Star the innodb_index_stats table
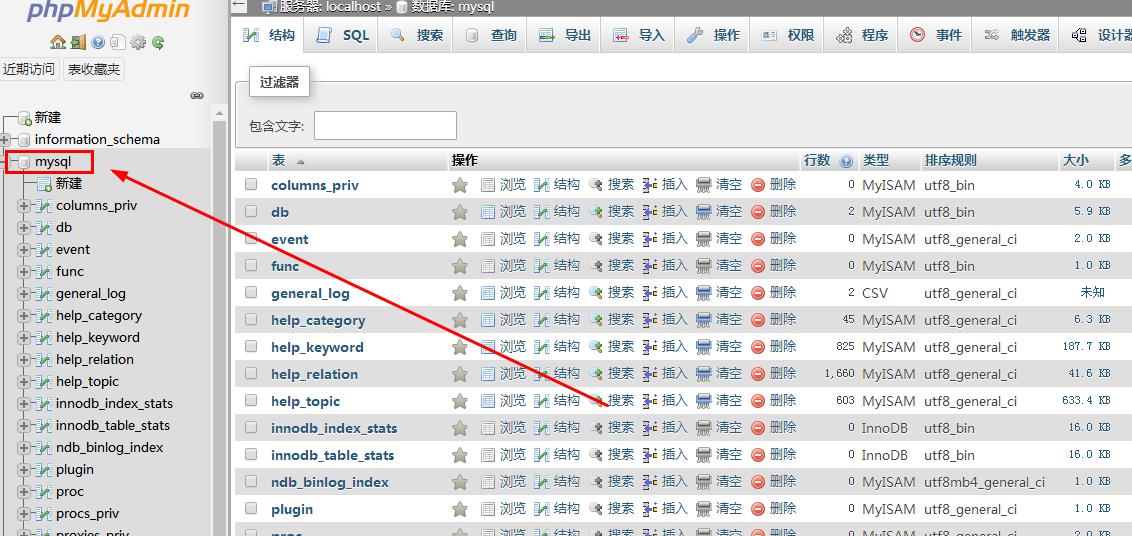 click(460, 428)
